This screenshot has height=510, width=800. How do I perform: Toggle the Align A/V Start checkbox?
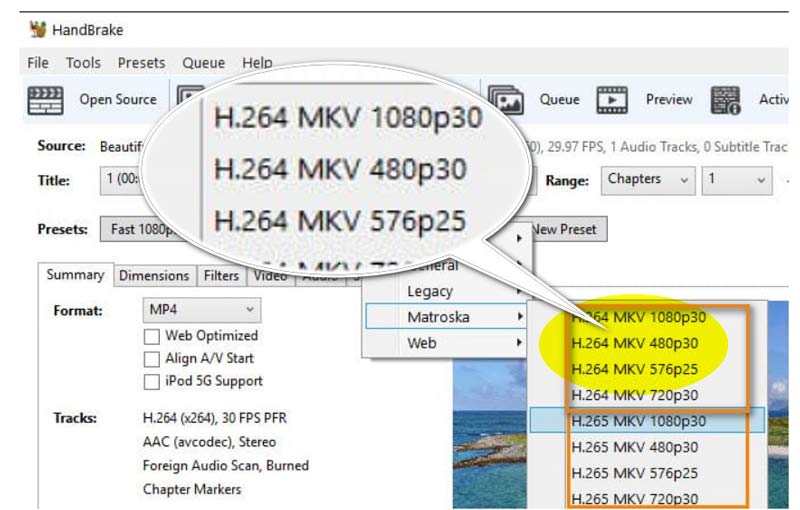coord(152,359)
